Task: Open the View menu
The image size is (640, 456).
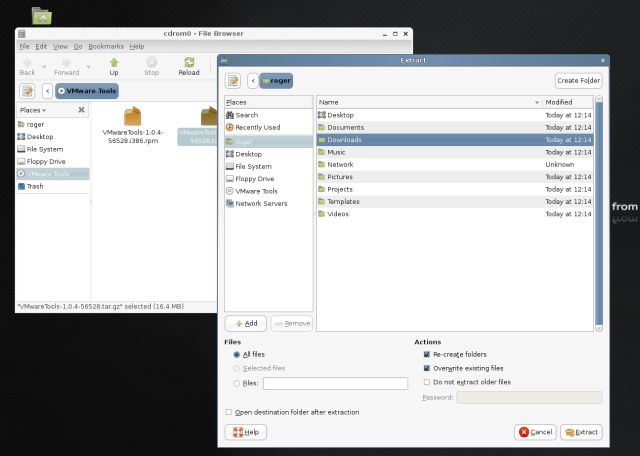Action: pyautogui.click(x=60, y=47)
